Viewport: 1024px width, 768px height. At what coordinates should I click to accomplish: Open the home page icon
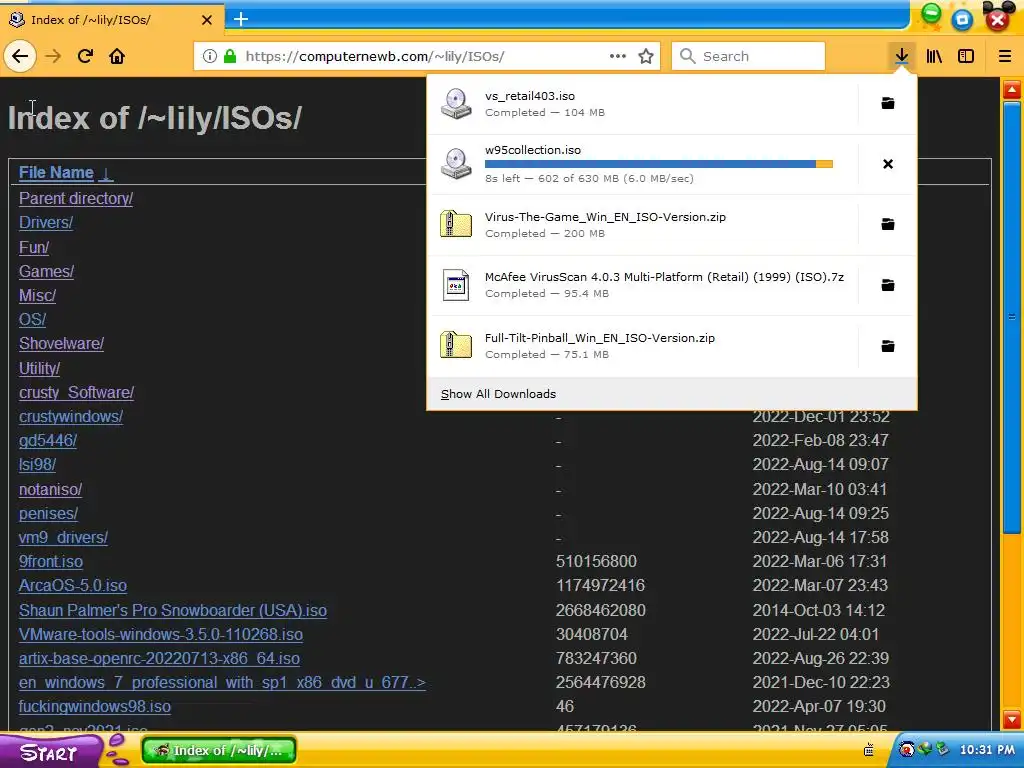point(117,56)
